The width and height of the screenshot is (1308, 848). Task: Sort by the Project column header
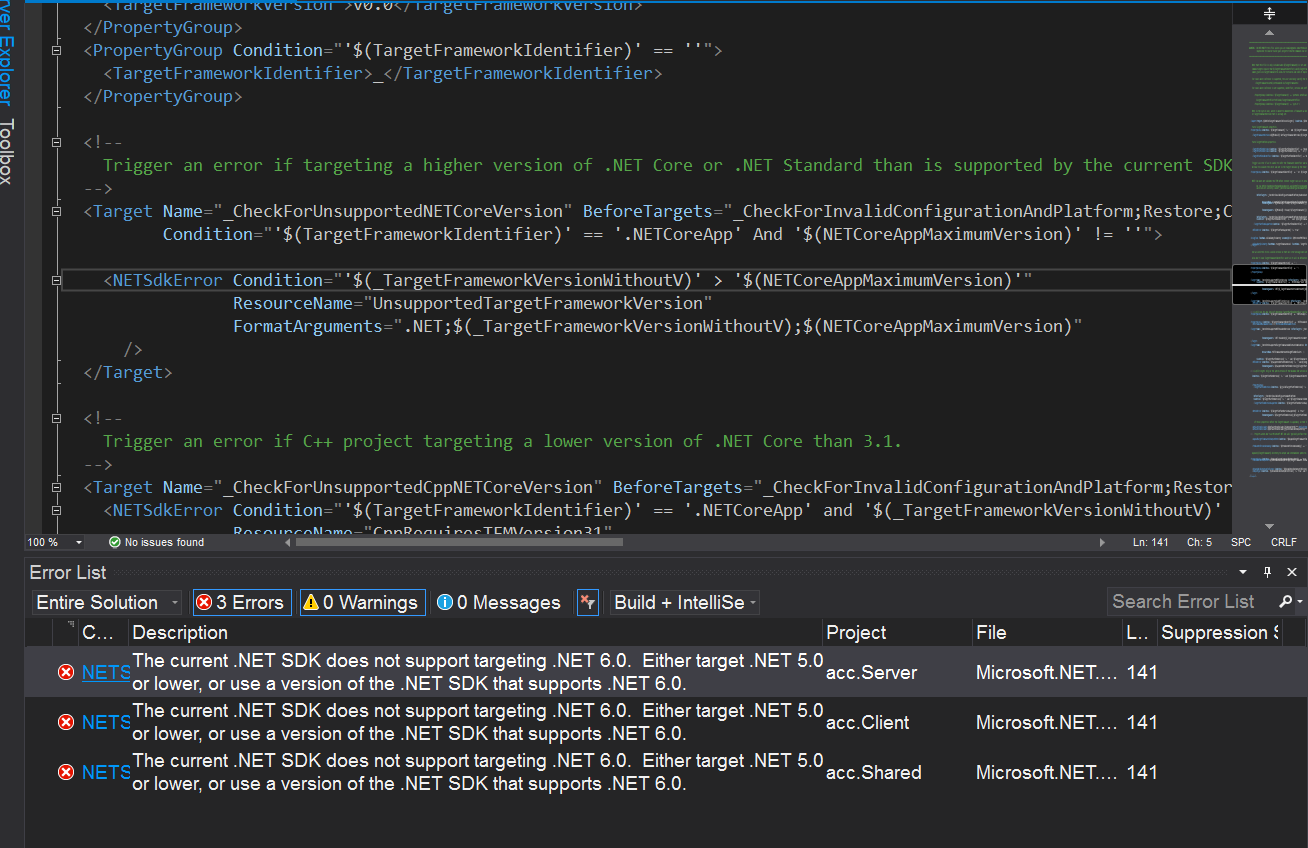pyautogui.click(x=897, y=632)
